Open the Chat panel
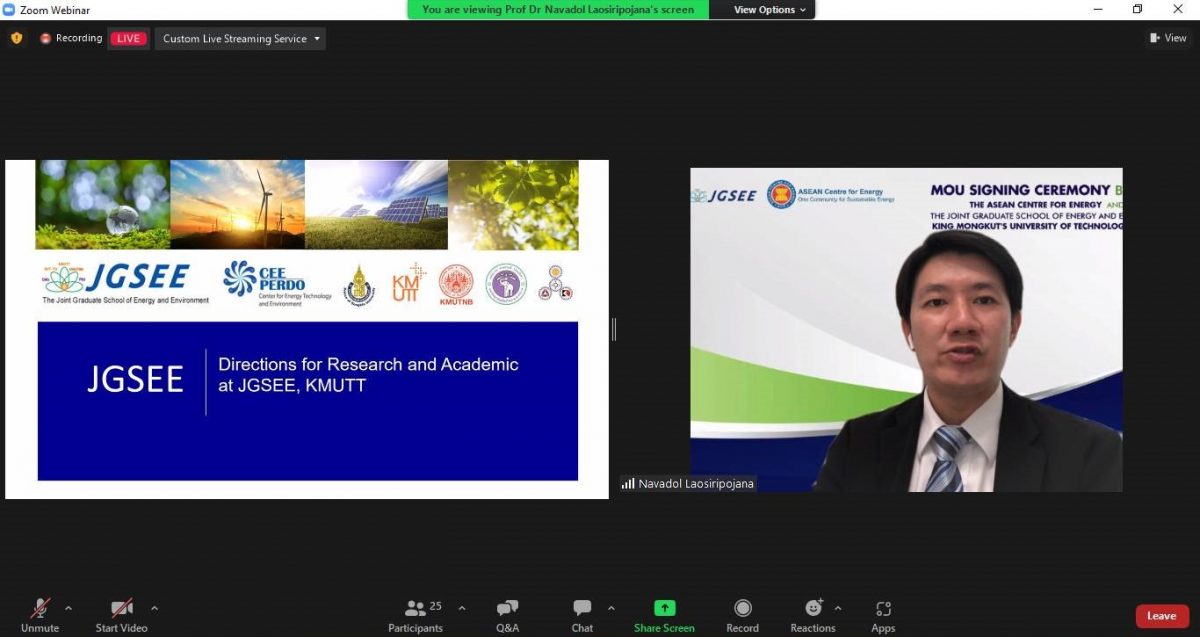The width and height of the screenshot is (1200, 637). (x=582, y=614)
